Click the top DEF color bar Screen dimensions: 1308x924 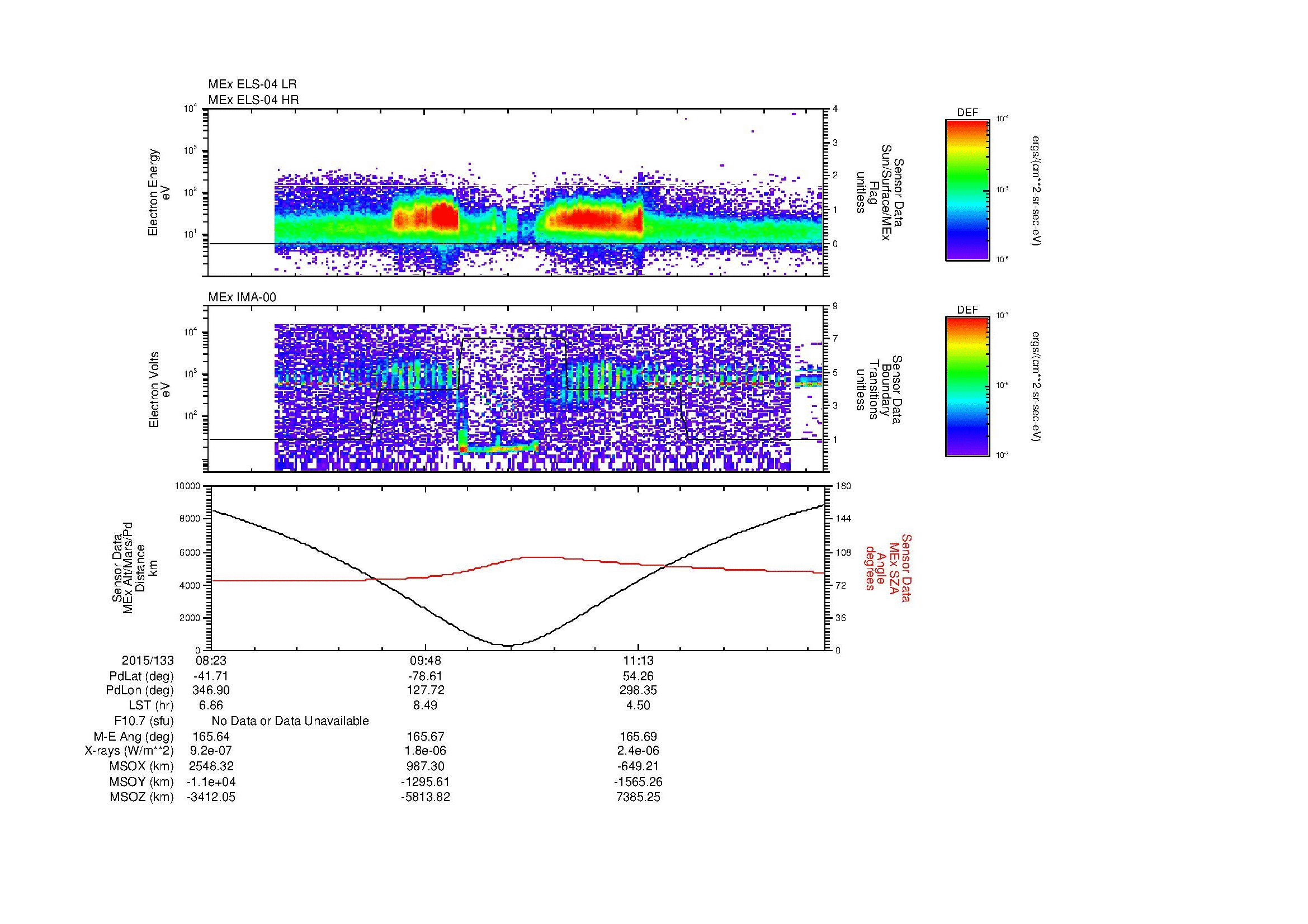click(x=967, y=189)
